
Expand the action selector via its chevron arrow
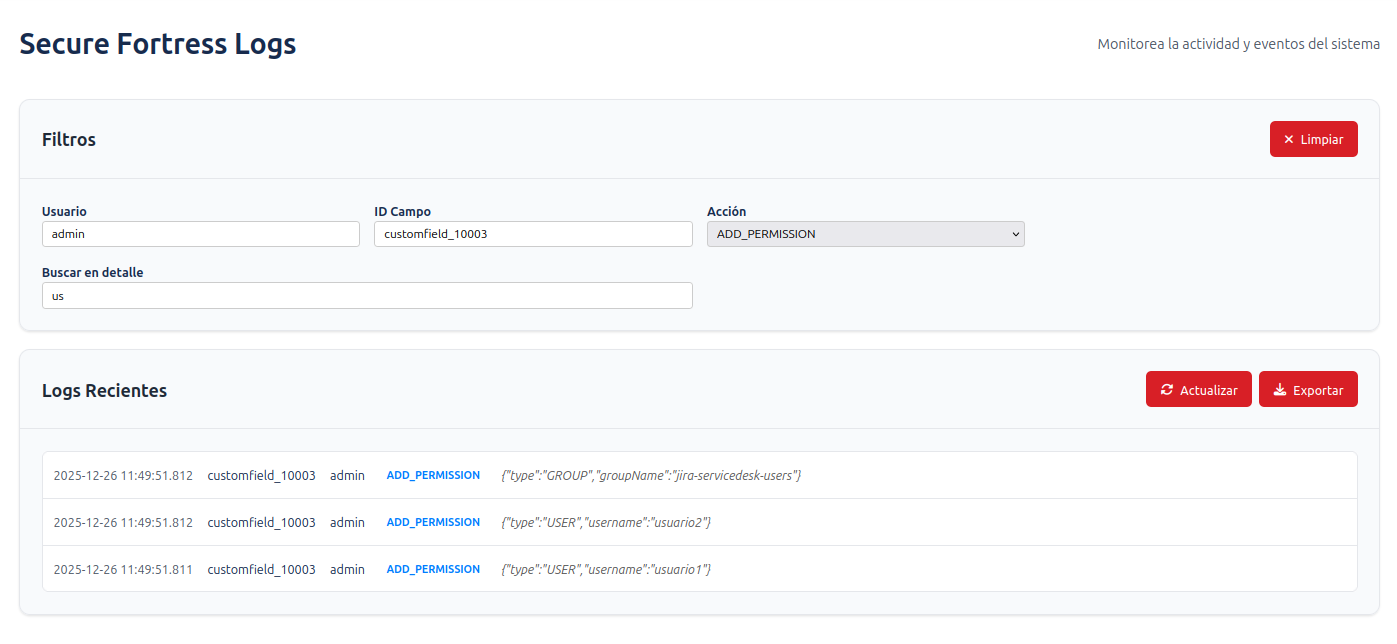(x=1015, y=233)
